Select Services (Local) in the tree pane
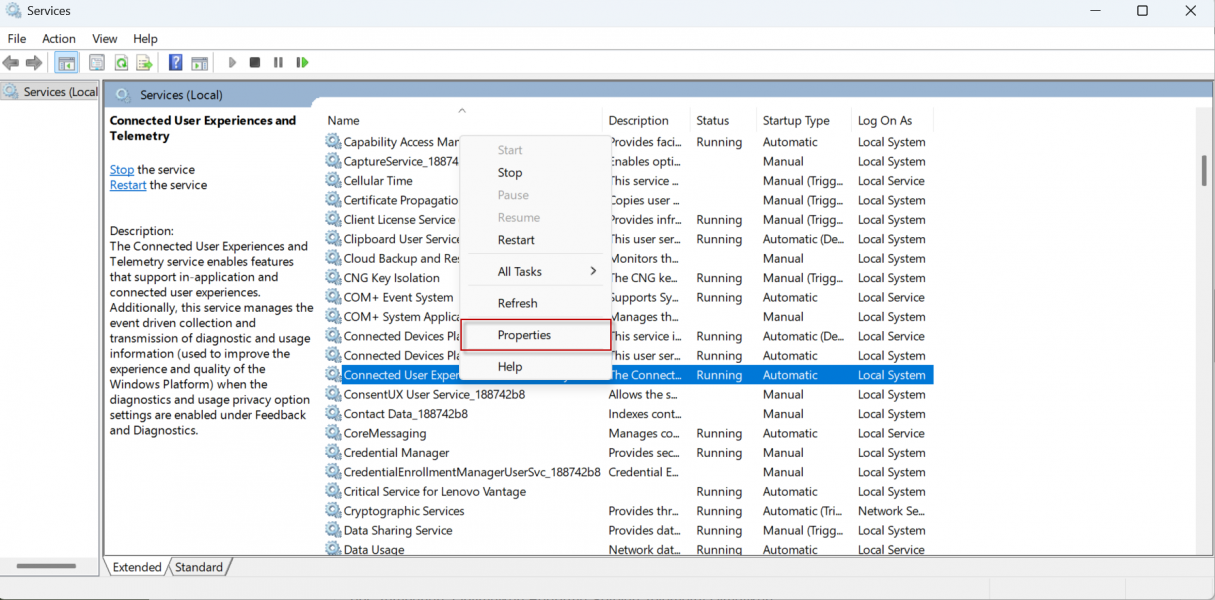1215x600 pixels. pyautogui.click(x=60, y=92)
